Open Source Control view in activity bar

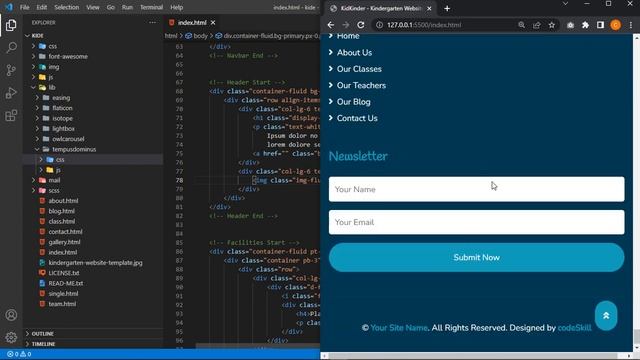(11, 70)
